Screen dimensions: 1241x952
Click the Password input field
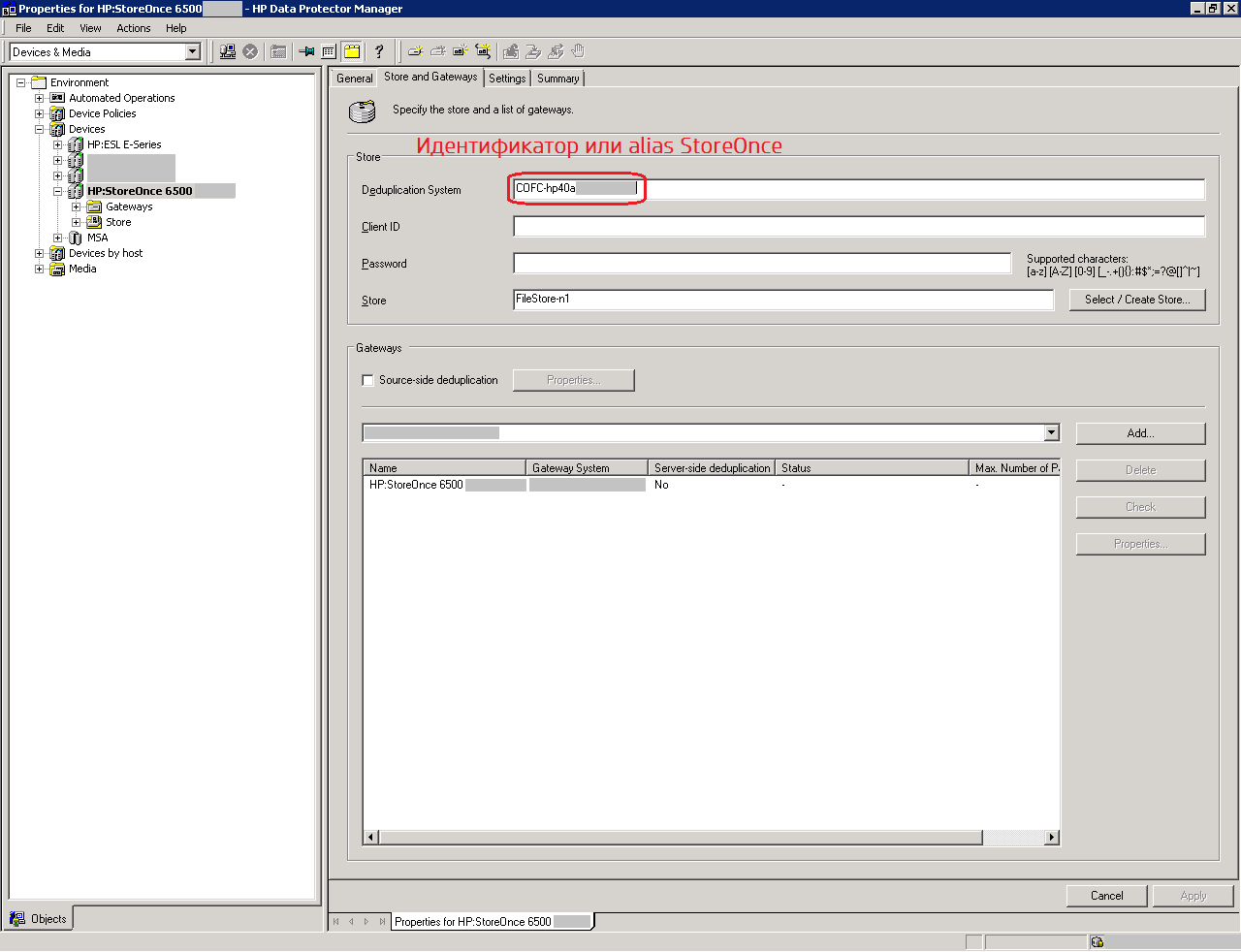pyautogui.click(x=762, y=263)
